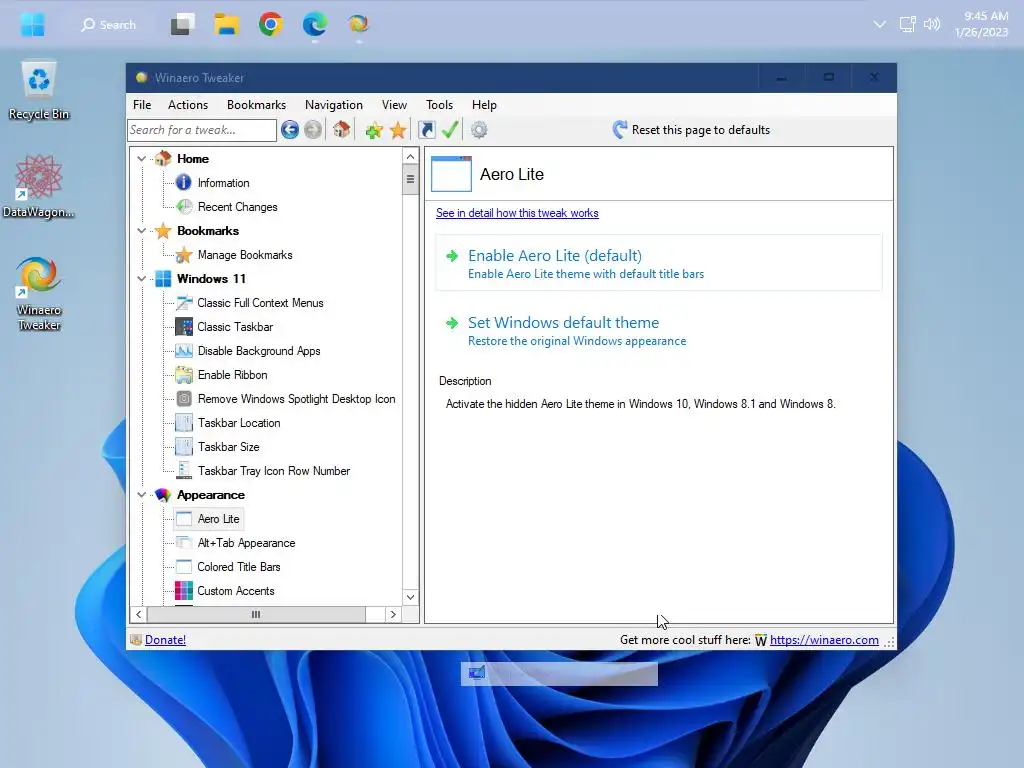Click tree horizontal scrollbar right arrow
Viewport: 1024px width, 768px height.
pyautogui.click(x=392, y=615)
